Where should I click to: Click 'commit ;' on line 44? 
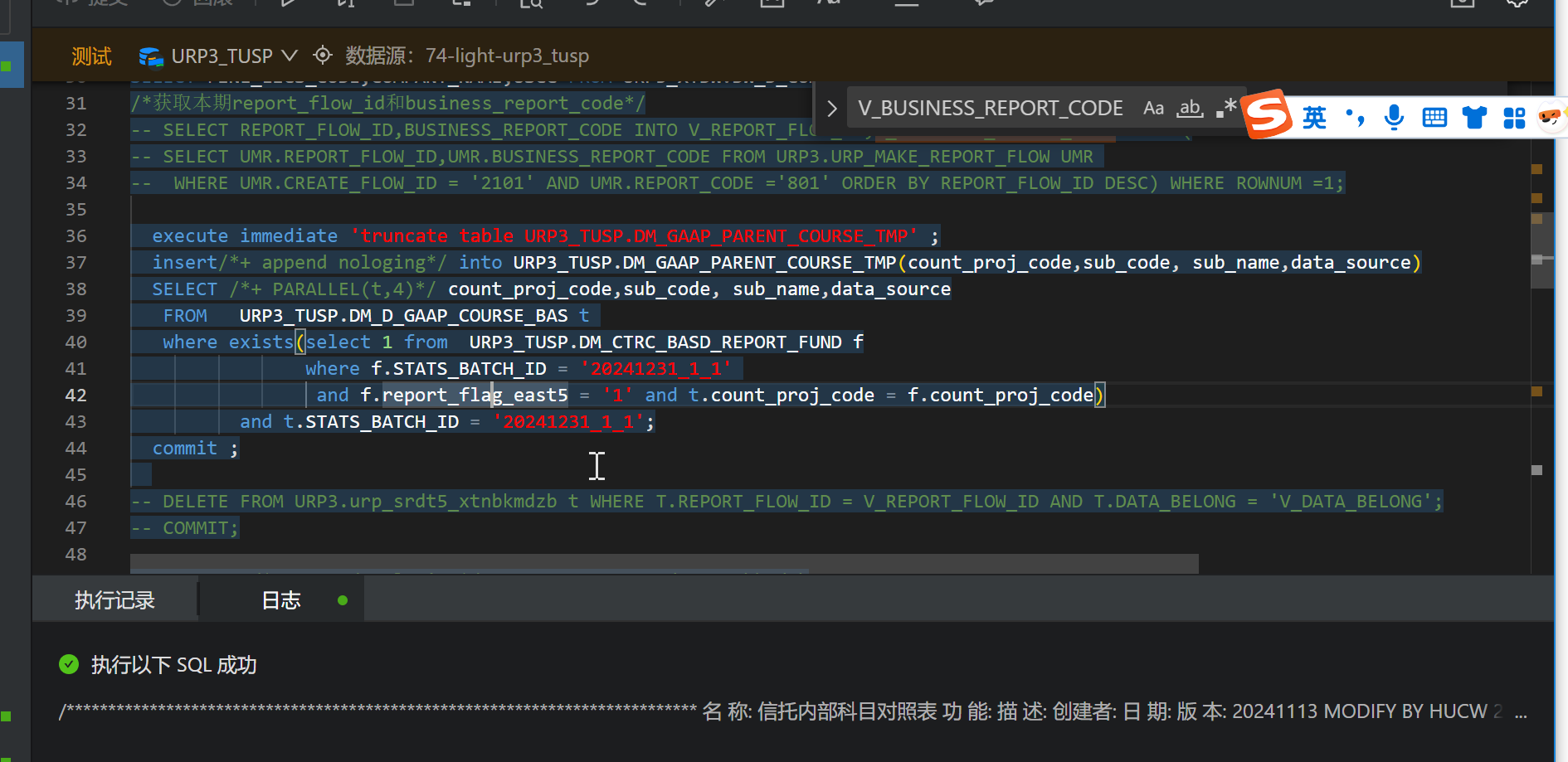[195, 449]
